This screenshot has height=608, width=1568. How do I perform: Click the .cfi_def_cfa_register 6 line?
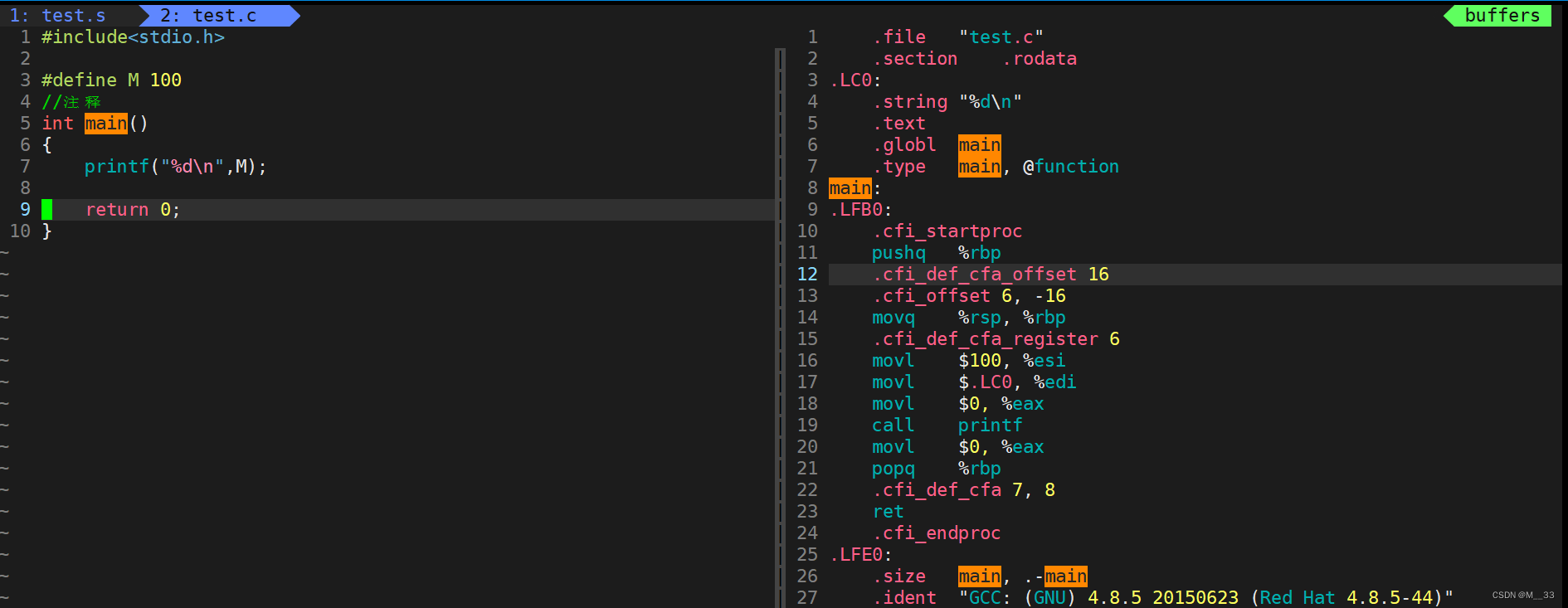click(996, 339)
